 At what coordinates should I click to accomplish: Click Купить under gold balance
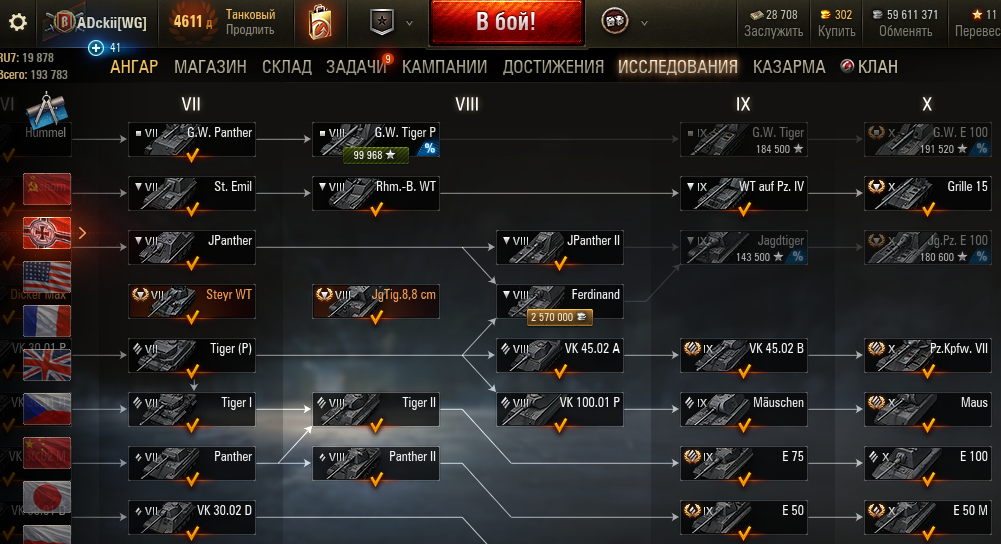pyautogui.click(x=836, y=31)
